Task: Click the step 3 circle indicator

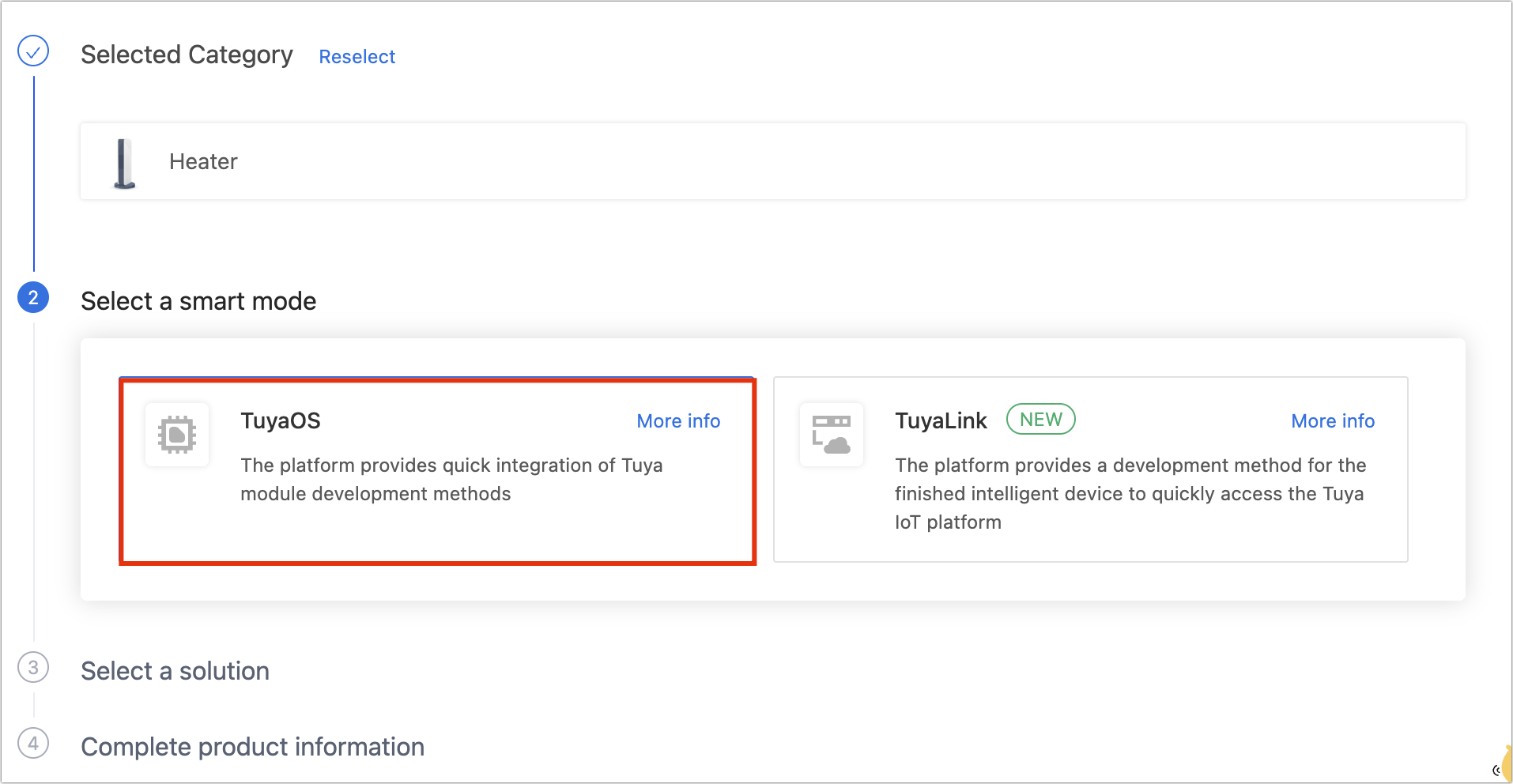Action: (33, 668)
